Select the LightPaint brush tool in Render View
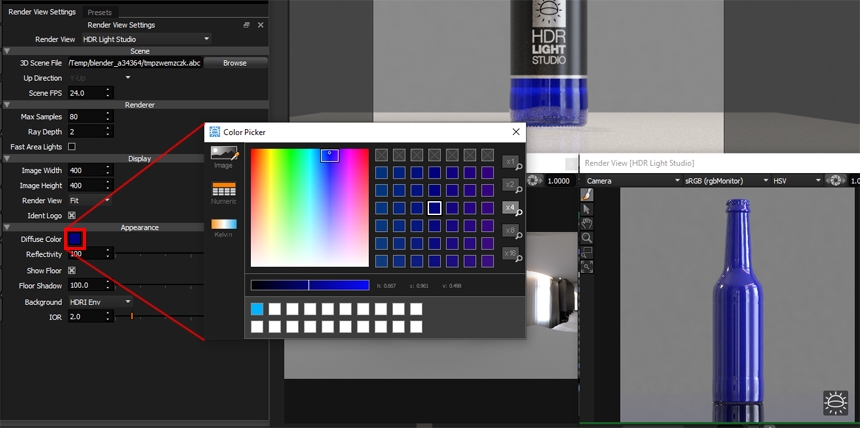The height and width of the screenshot is (428, 860). click(587, 195)
